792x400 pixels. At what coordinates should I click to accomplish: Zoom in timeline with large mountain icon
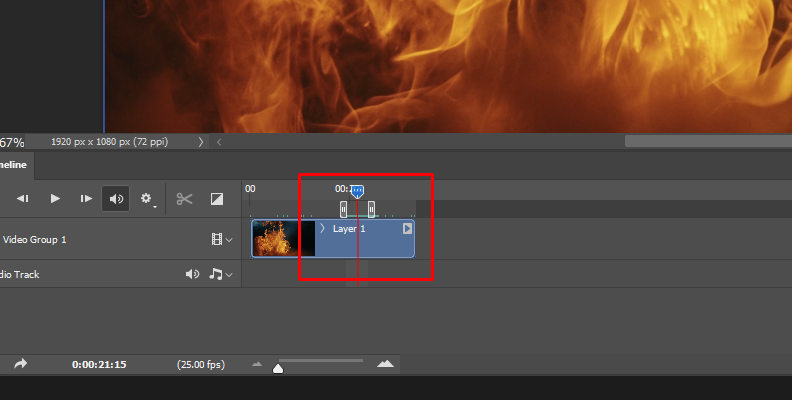coord(386,364)
